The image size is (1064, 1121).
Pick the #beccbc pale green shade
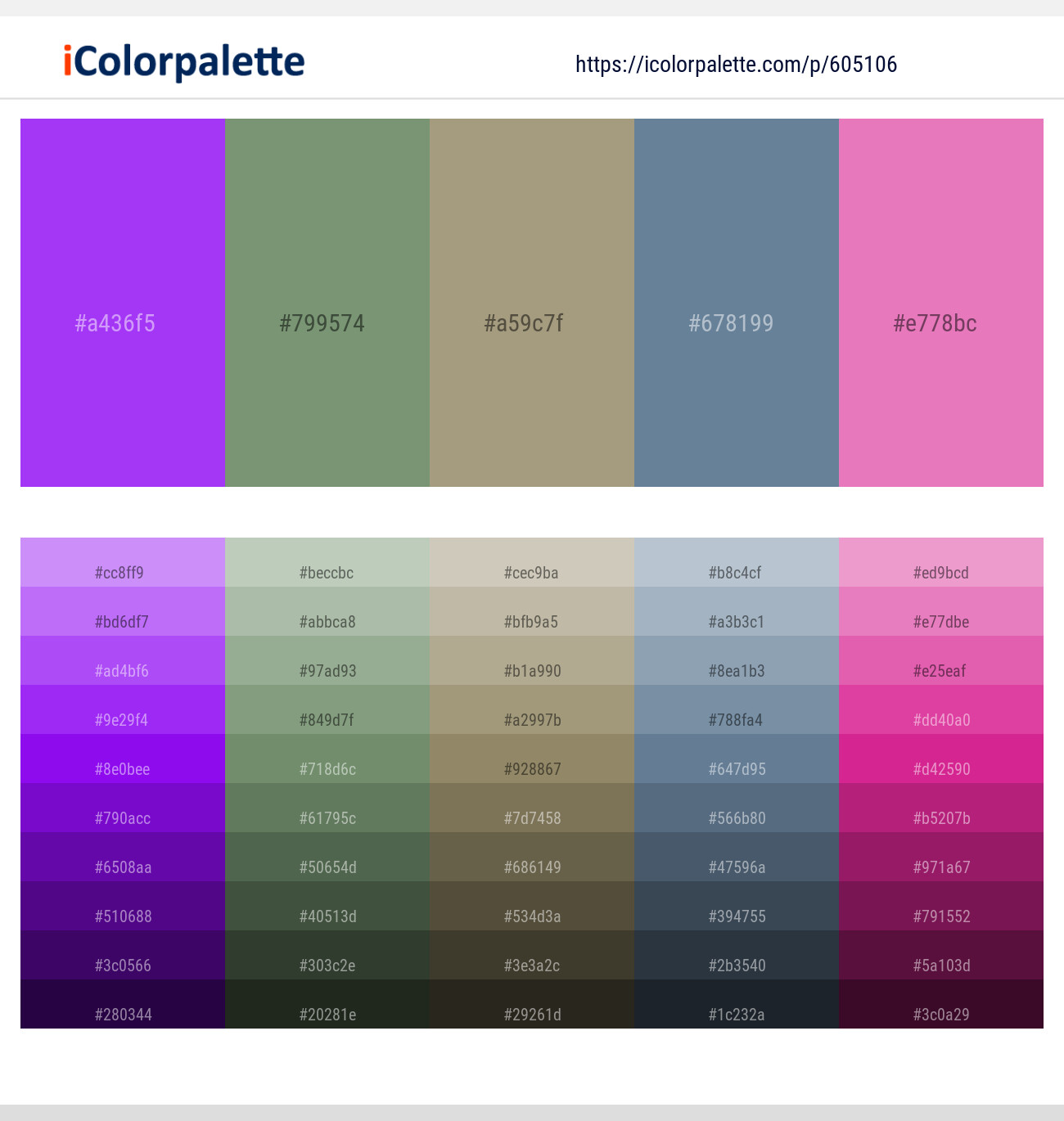click(327, 562)
